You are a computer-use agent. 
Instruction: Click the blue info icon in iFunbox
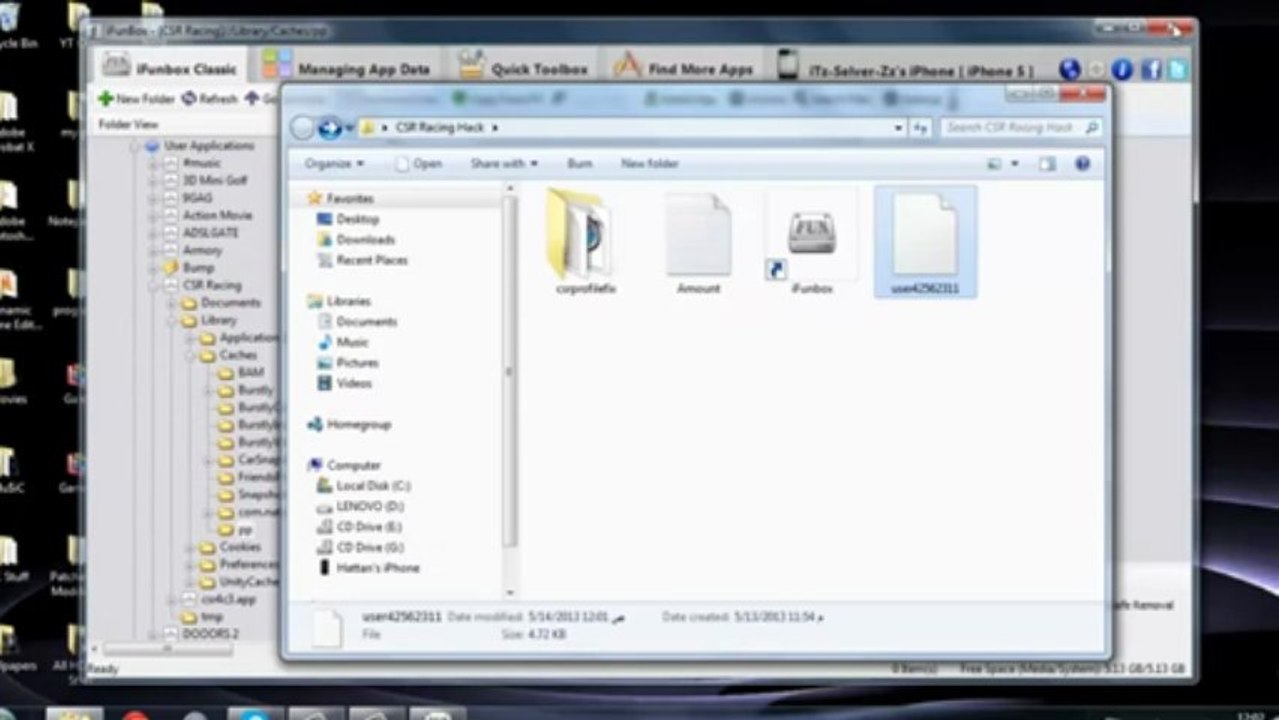pos(1122,69)
